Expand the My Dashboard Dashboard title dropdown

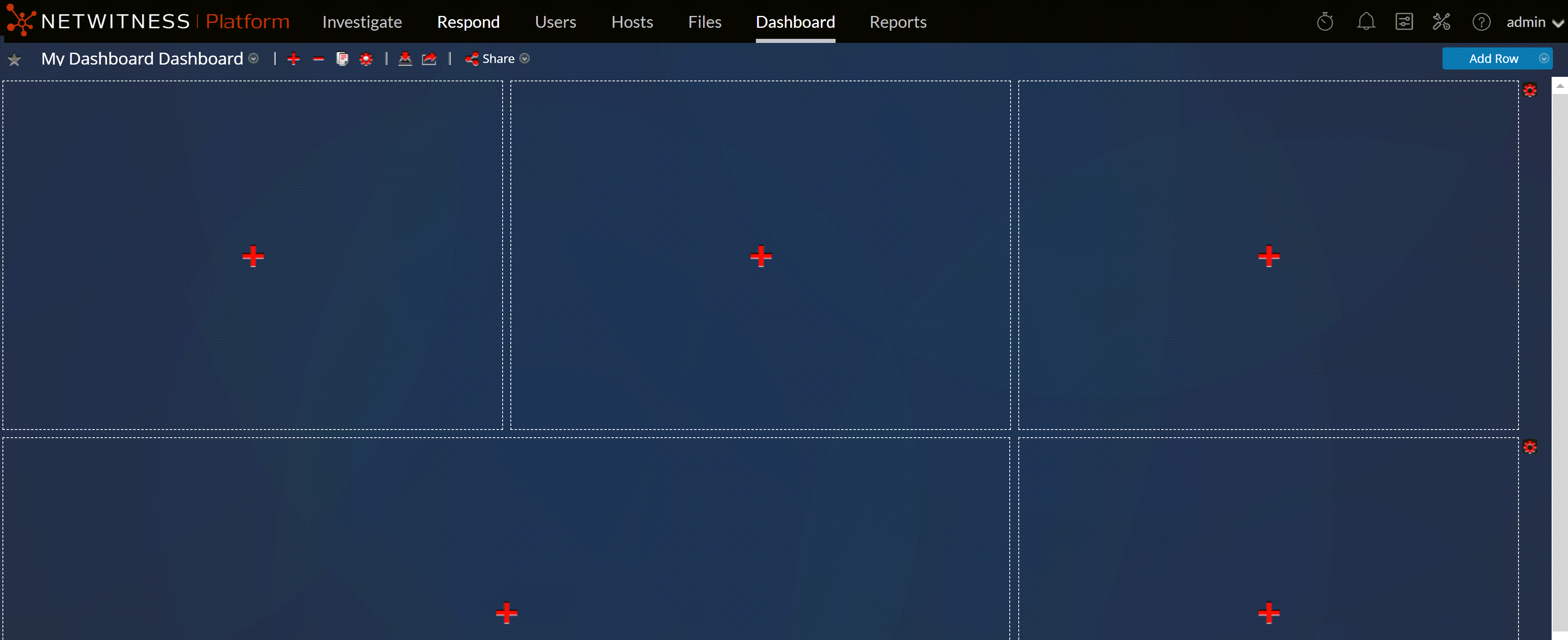coord(254,59)
